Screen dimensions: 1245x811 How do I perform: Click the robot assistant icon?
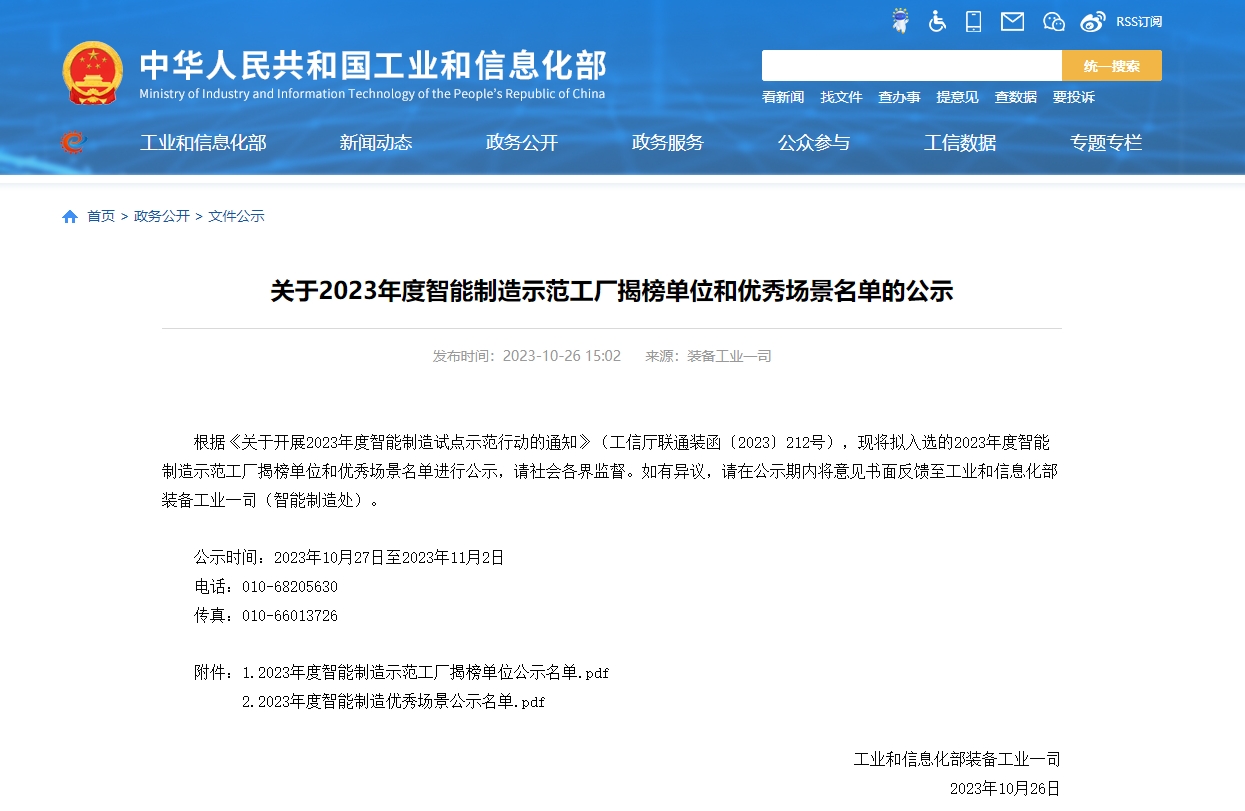(900, 21)
